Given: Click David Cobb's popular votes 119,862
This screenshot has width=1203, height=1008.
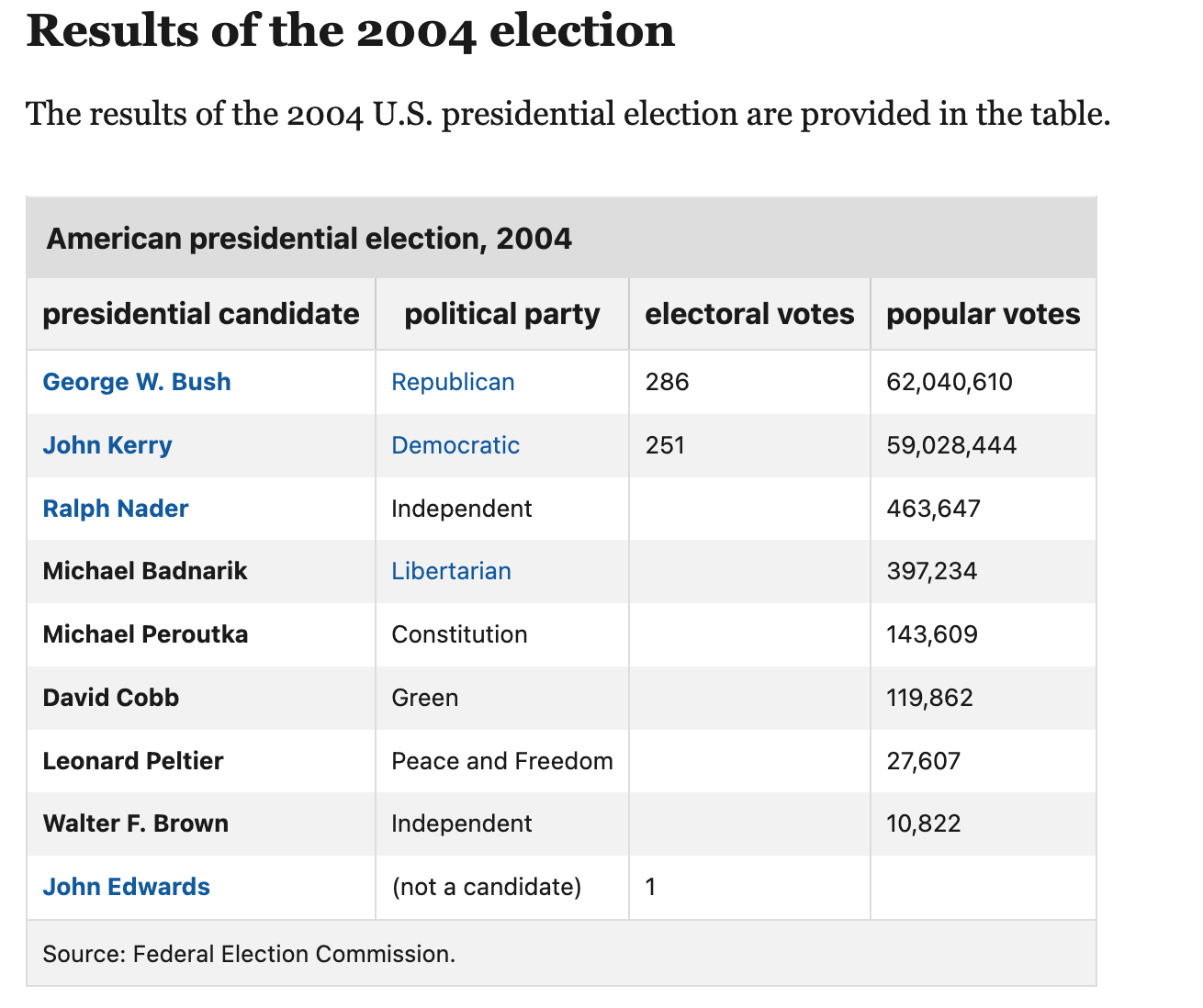Looking at the screenshot, I should [929, 698].
